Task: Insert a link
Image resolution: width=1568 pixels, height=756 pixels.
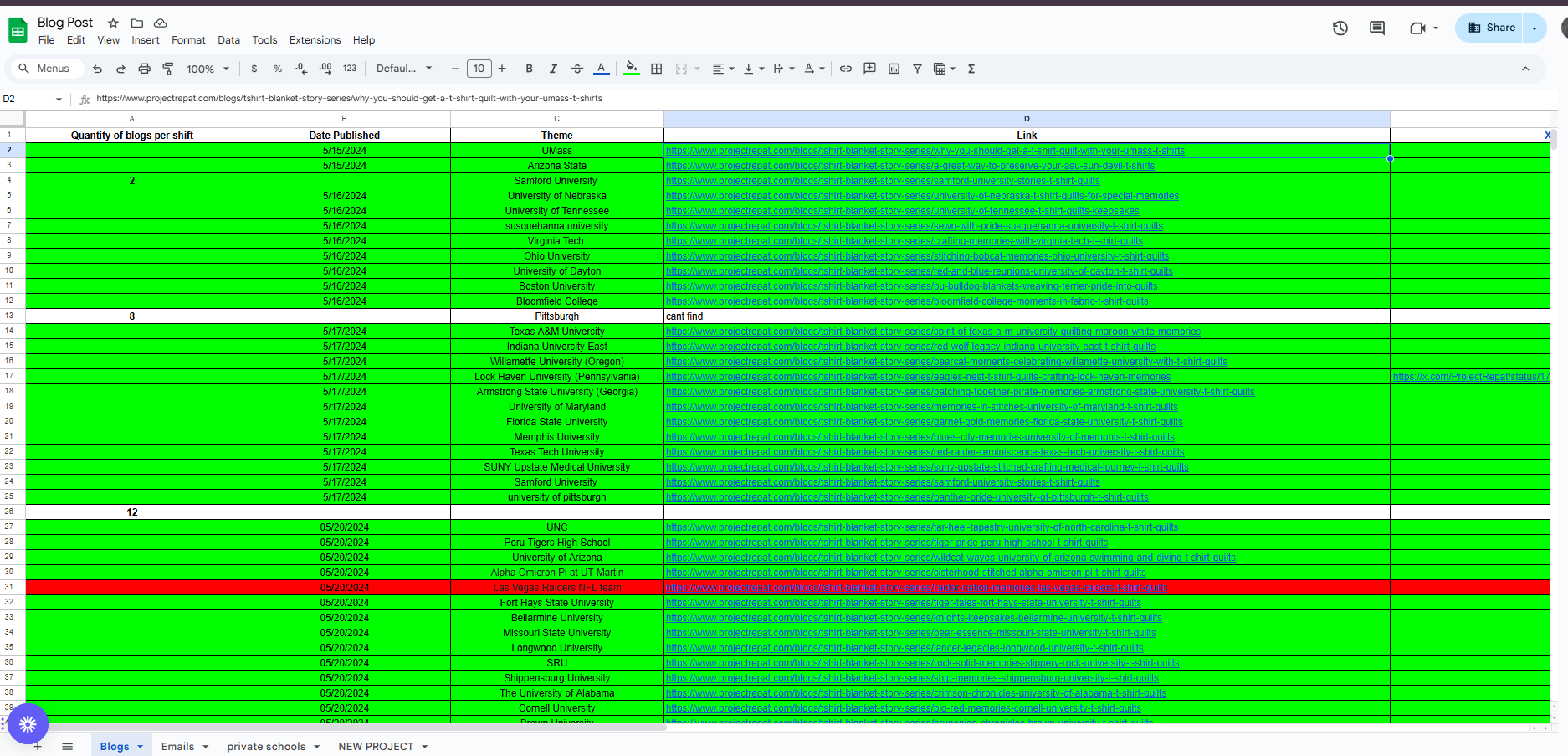Action: coord(846,69)
